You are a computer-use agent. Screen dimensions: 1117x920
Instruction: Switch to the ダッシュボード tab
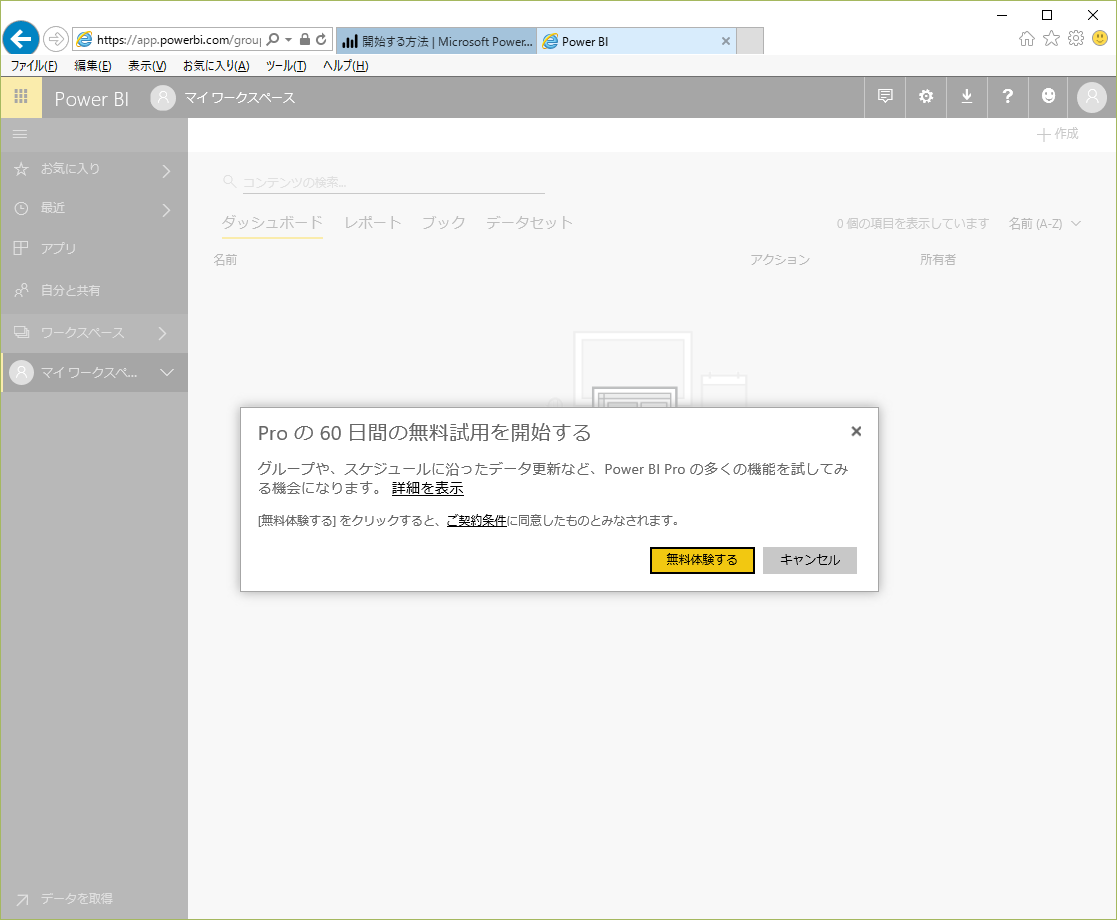pos(272,222)
